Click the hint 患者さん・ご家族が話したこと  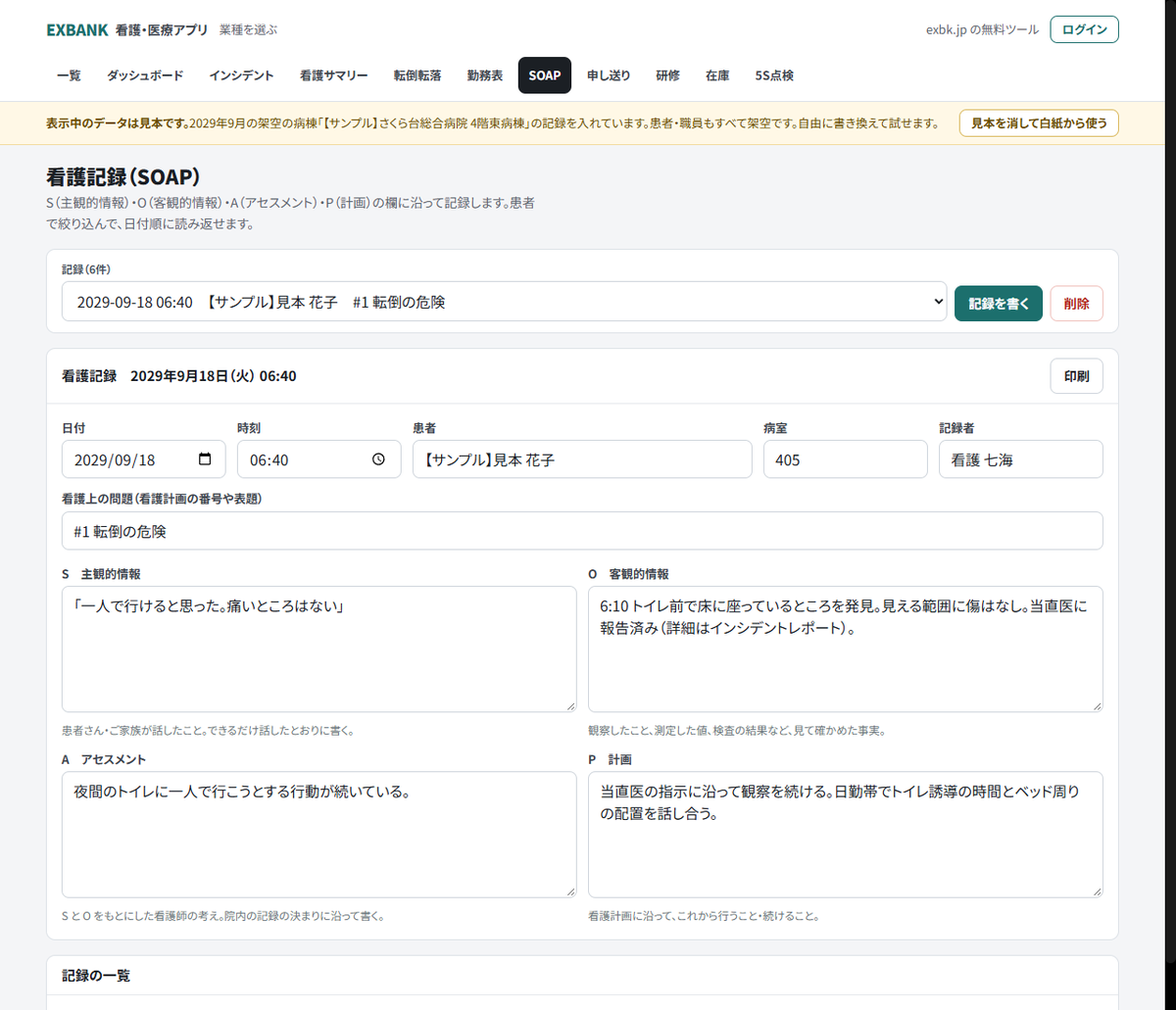(208, 731)
